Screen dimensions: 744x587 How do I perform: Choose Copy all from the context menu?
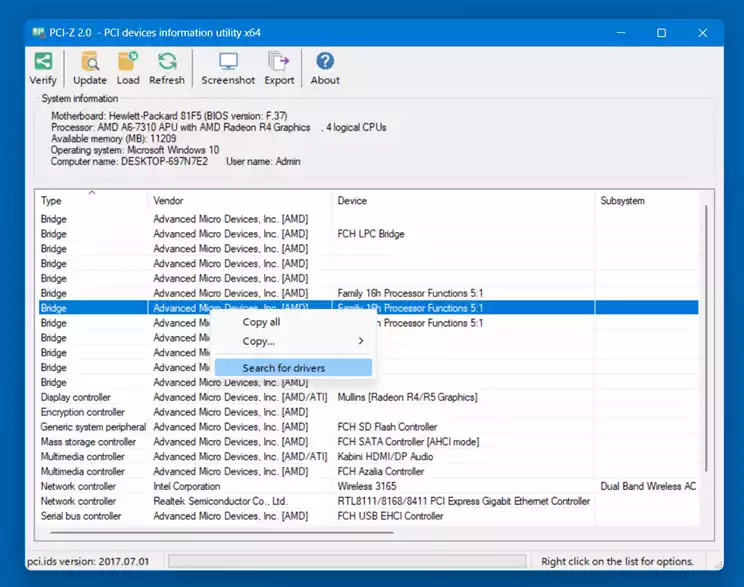(x=293, y=322)
